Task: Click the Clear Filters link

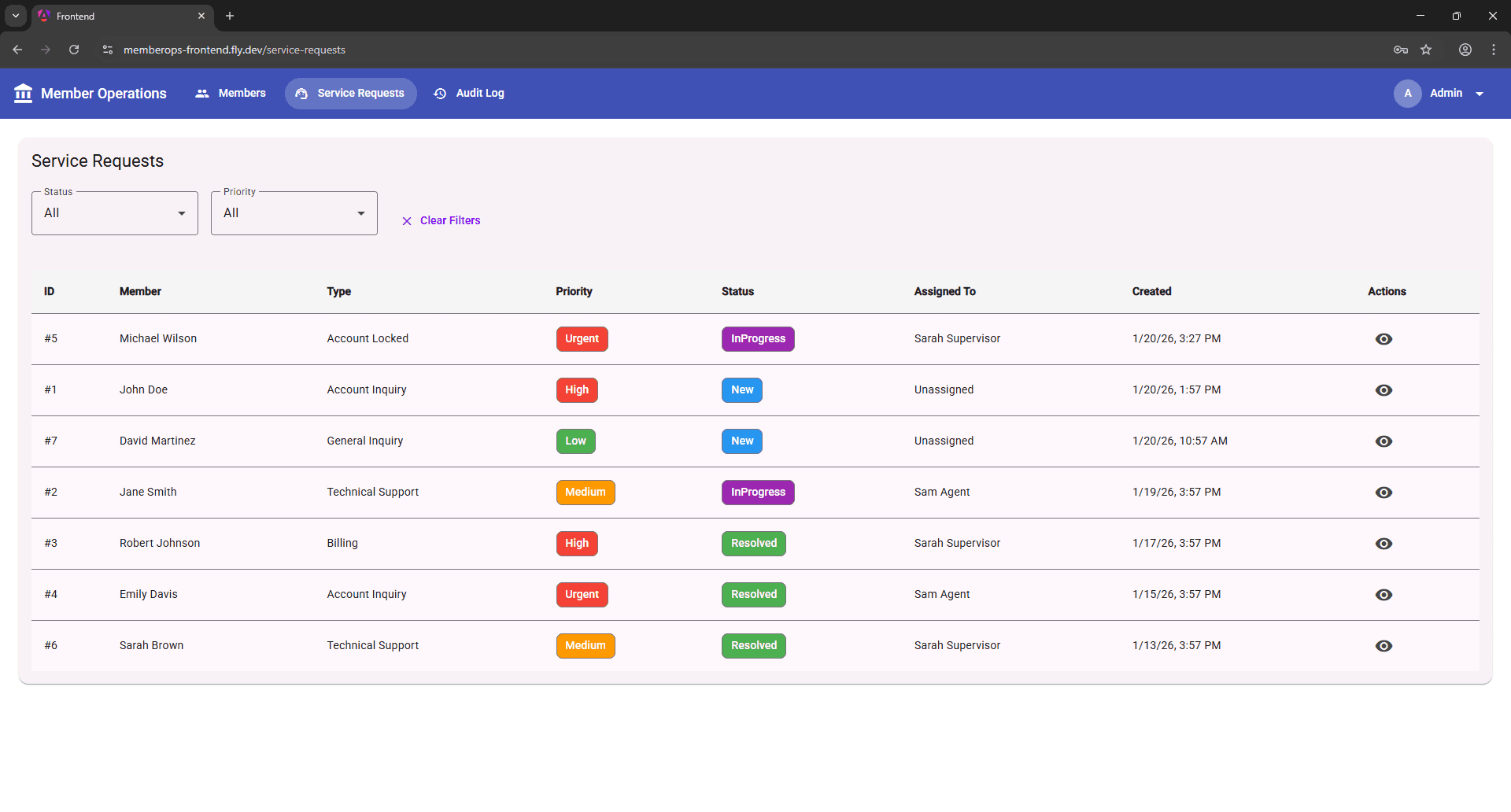Action: (x=449, y=220)
